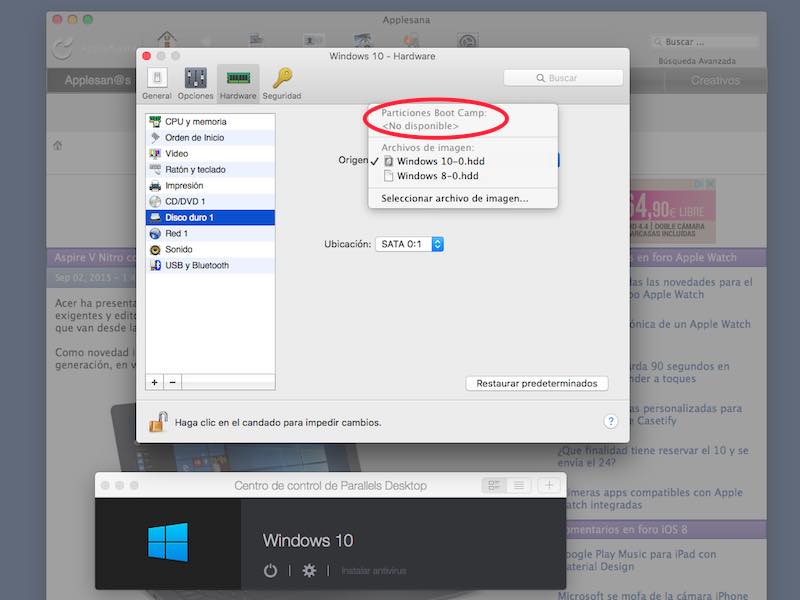Viewport: 800px width, 600px height.
Task: Click Búsqueda Avanzada link in Applesana
Action: pyautogui.click(x=697, y=61)
